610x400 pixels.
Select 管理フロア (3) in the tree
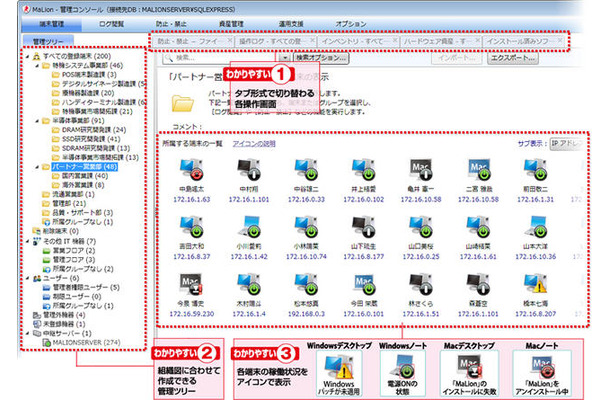click(x=74, y=260)
